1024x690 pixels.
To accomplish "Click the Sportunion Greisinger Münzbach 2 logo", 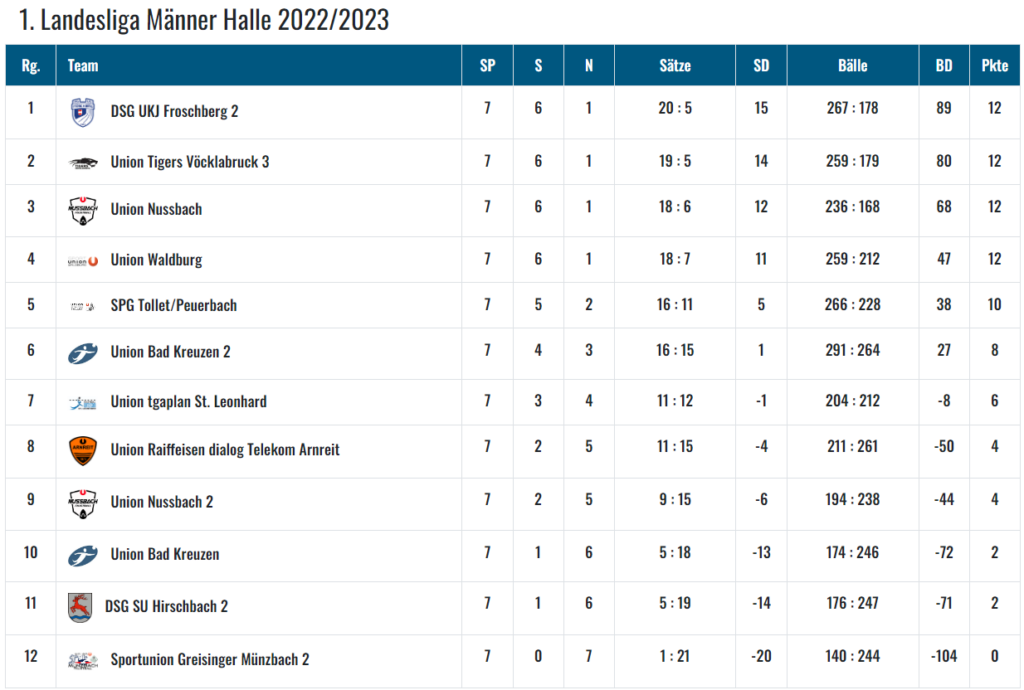I will coord(83,660).
